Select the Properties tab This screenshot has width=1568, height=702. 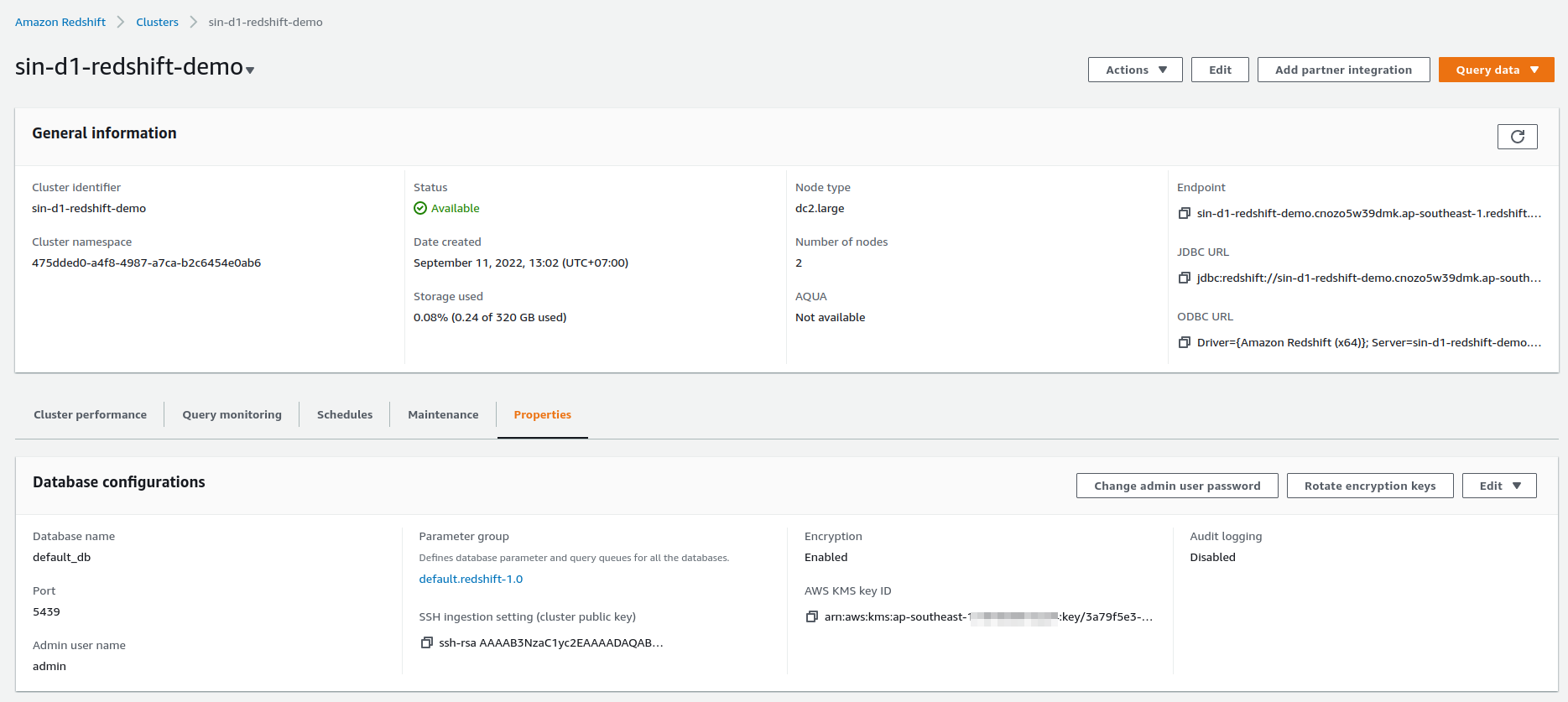542,414
